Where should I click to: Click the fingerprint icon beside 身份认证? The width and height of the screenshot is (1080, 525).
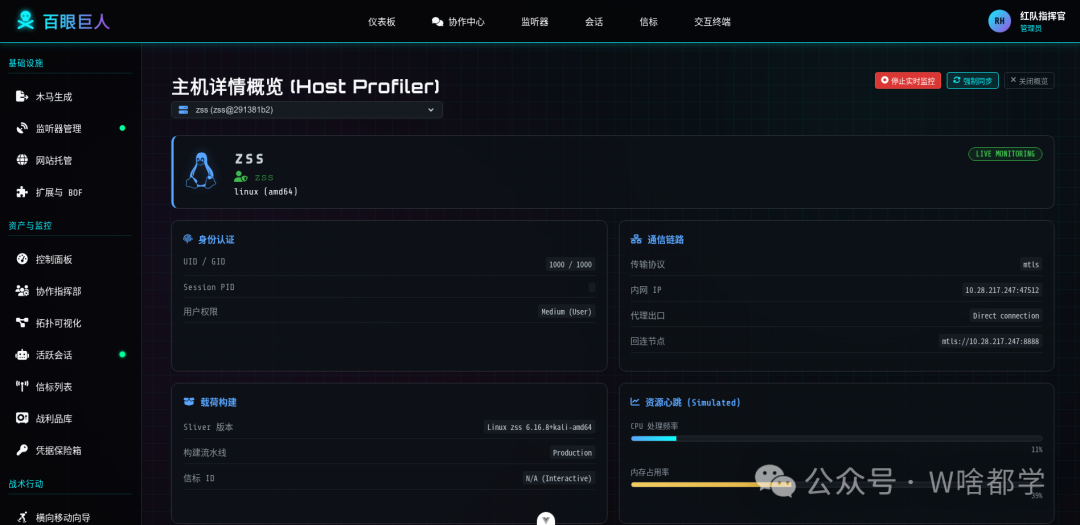click(x=187, y=239)
